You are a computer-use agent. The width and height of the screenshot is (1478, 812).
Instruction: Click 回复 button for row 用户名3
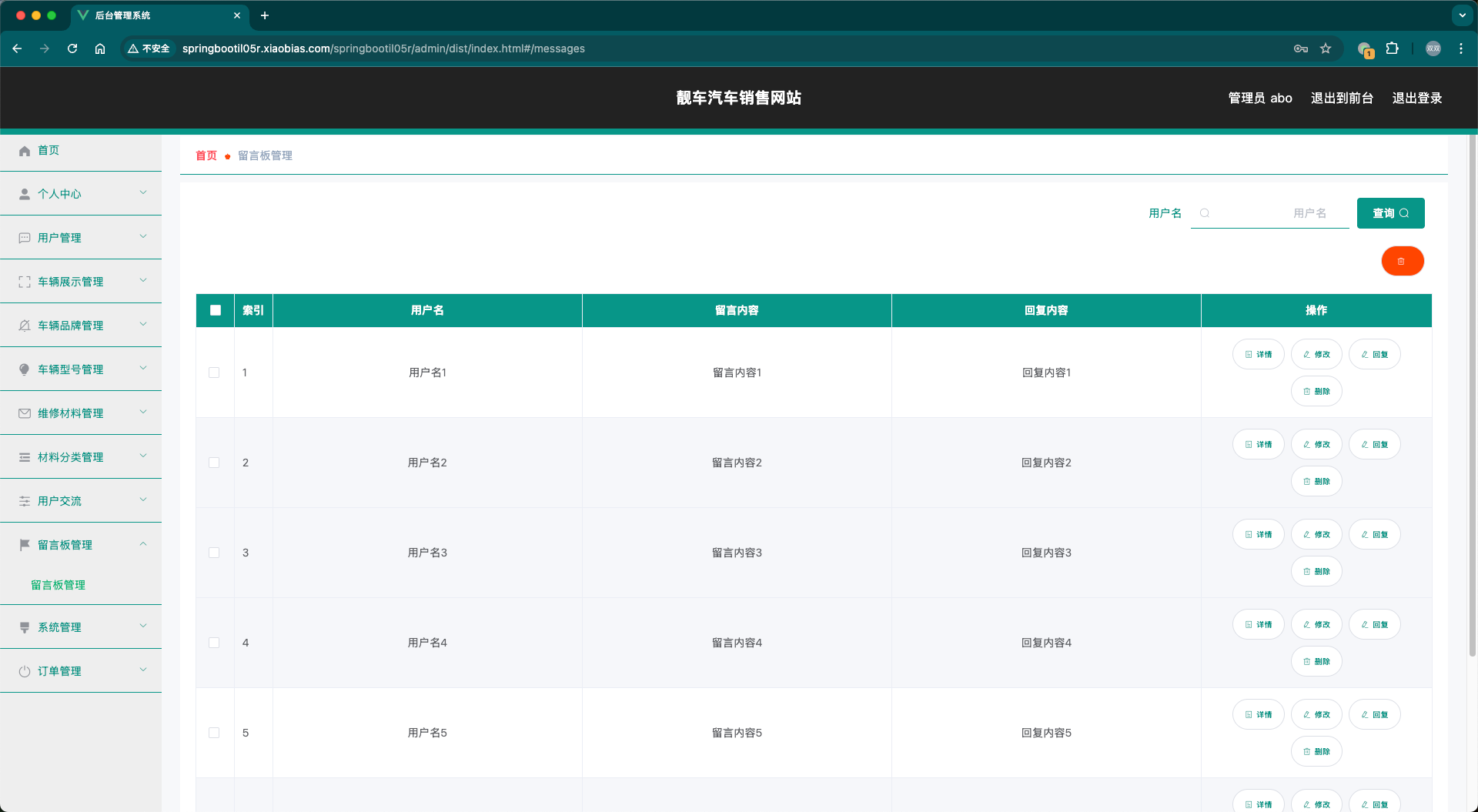point(1374,535)
